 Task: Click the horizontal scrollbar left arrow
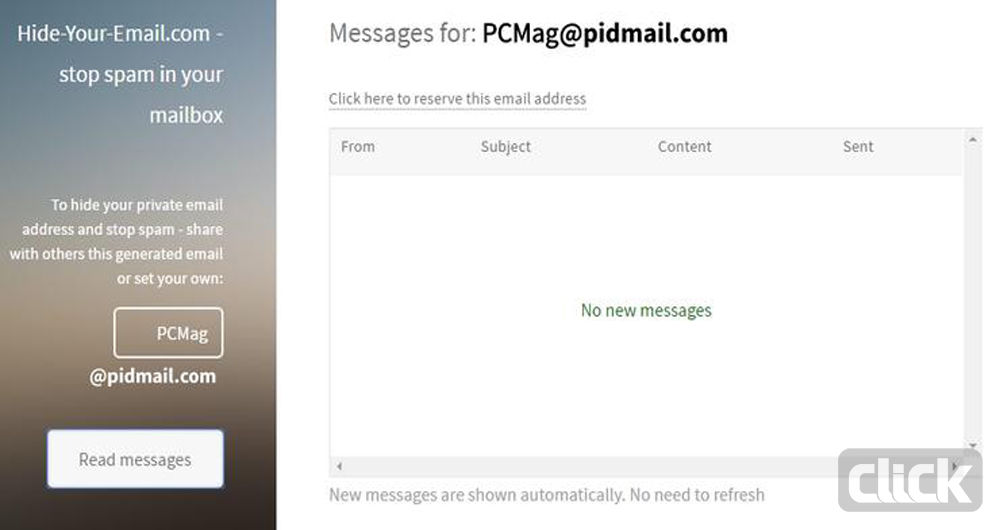click(339, 466)
